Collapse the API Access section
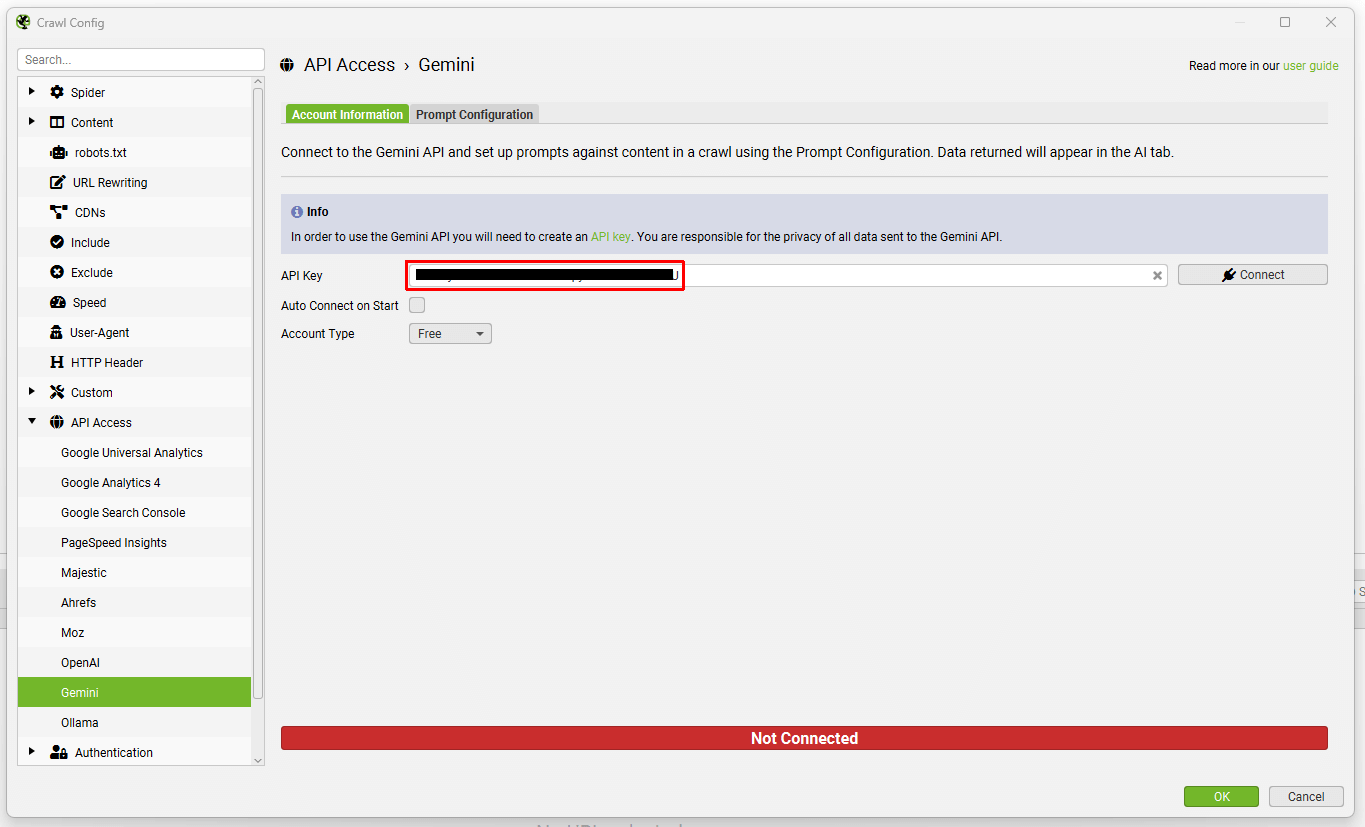 pos(32,422)
